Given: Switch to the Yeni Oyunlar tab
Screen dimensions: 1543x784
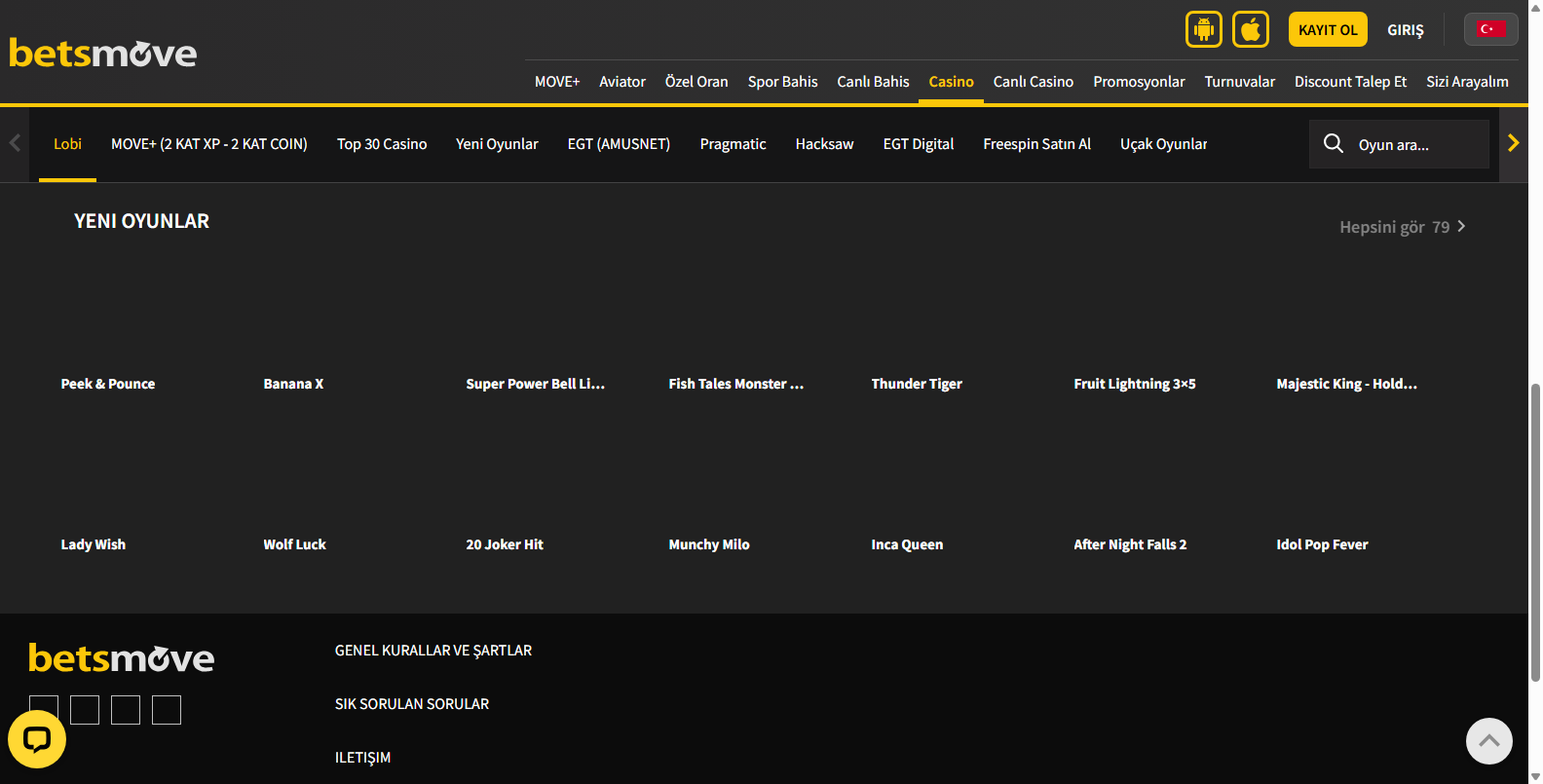Looking at the screenshot, I should point(497,144).
